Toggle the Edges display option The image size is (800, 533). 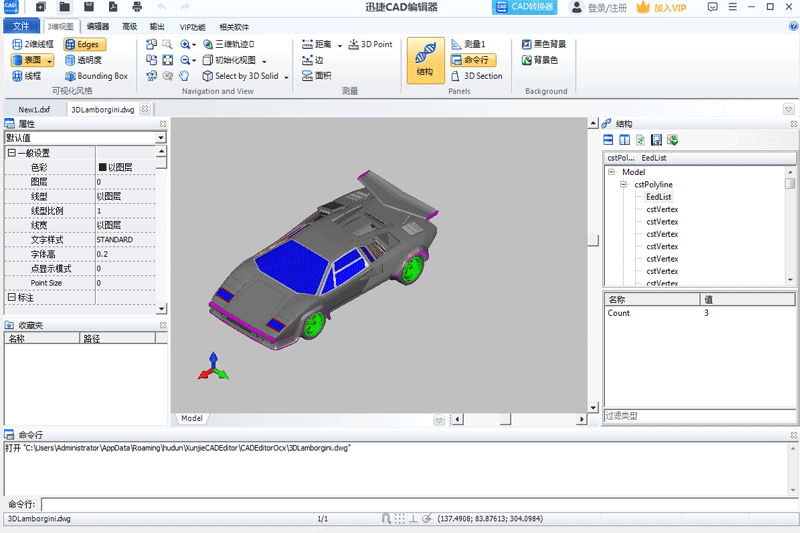(85, 44)
